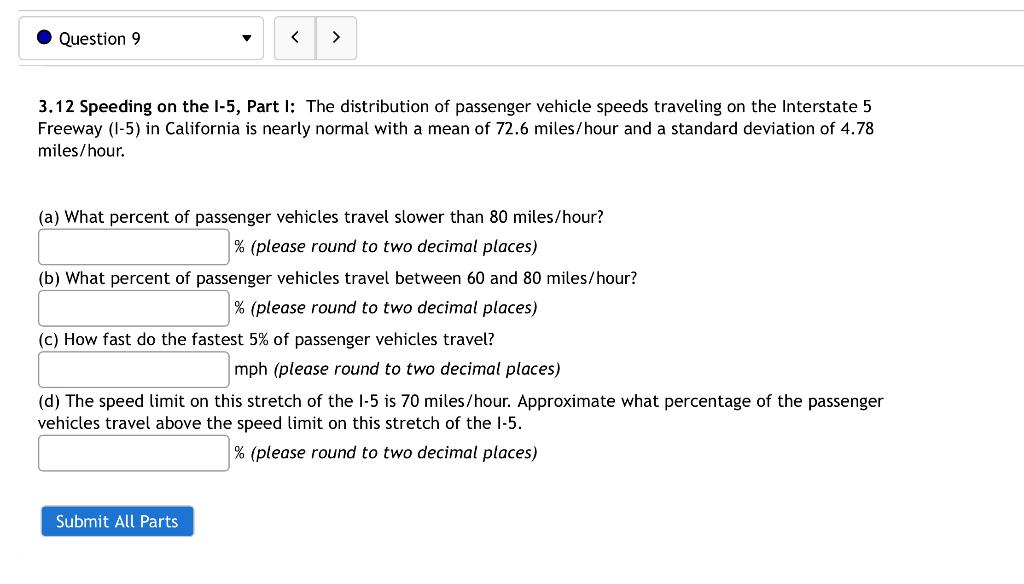Viewport: 1024px width, 584px height.
Task: Click the unanswered question indicator icon
Action: click(x=43, y=36)
